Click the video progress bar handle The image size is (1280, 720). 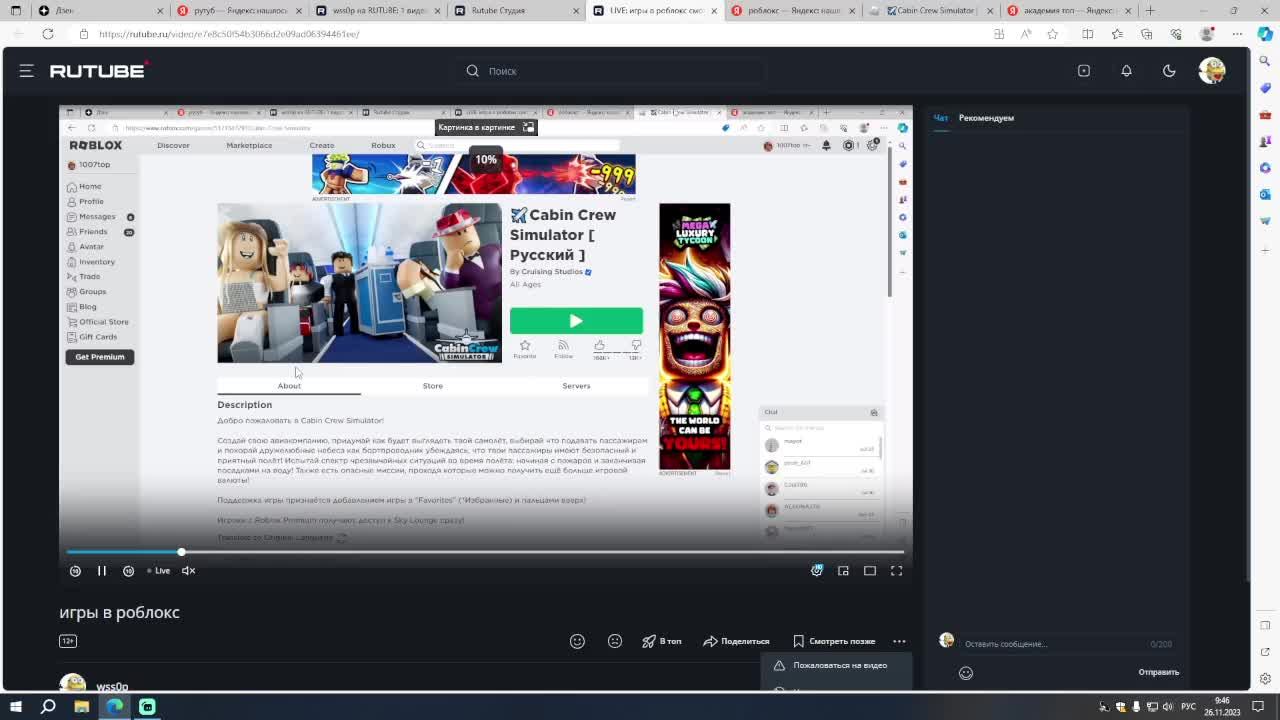[181, 552]
